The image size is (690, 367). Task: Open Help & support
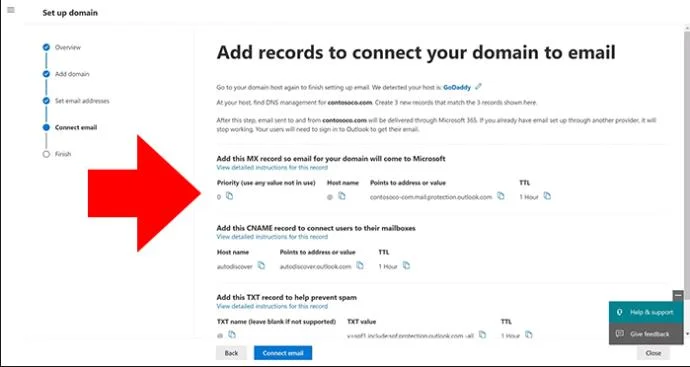[646, 312]
